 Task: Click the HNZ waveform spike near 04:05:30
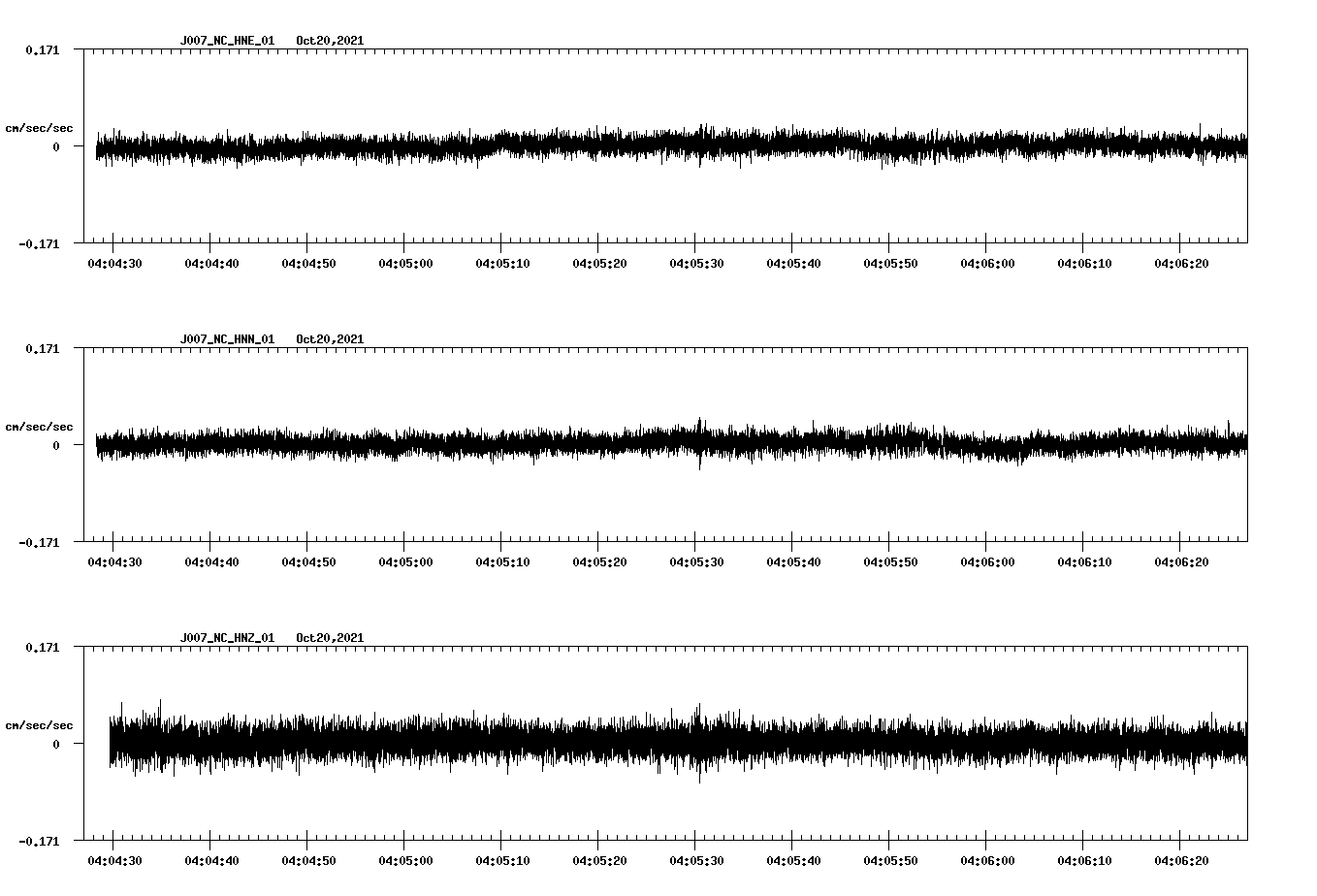click(698, 744)
